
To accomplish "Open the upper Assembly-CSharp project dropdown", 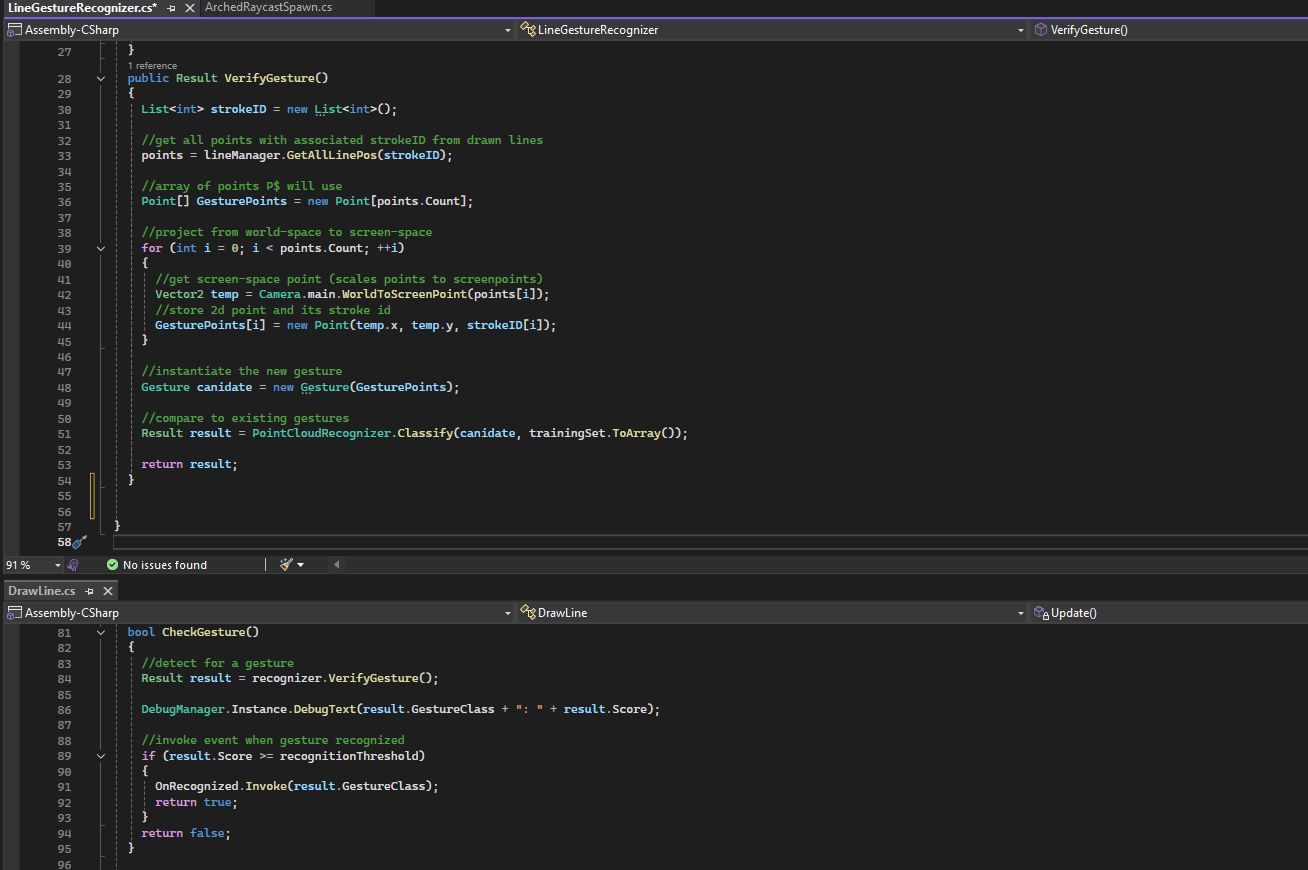I will (x=507, y=30).
